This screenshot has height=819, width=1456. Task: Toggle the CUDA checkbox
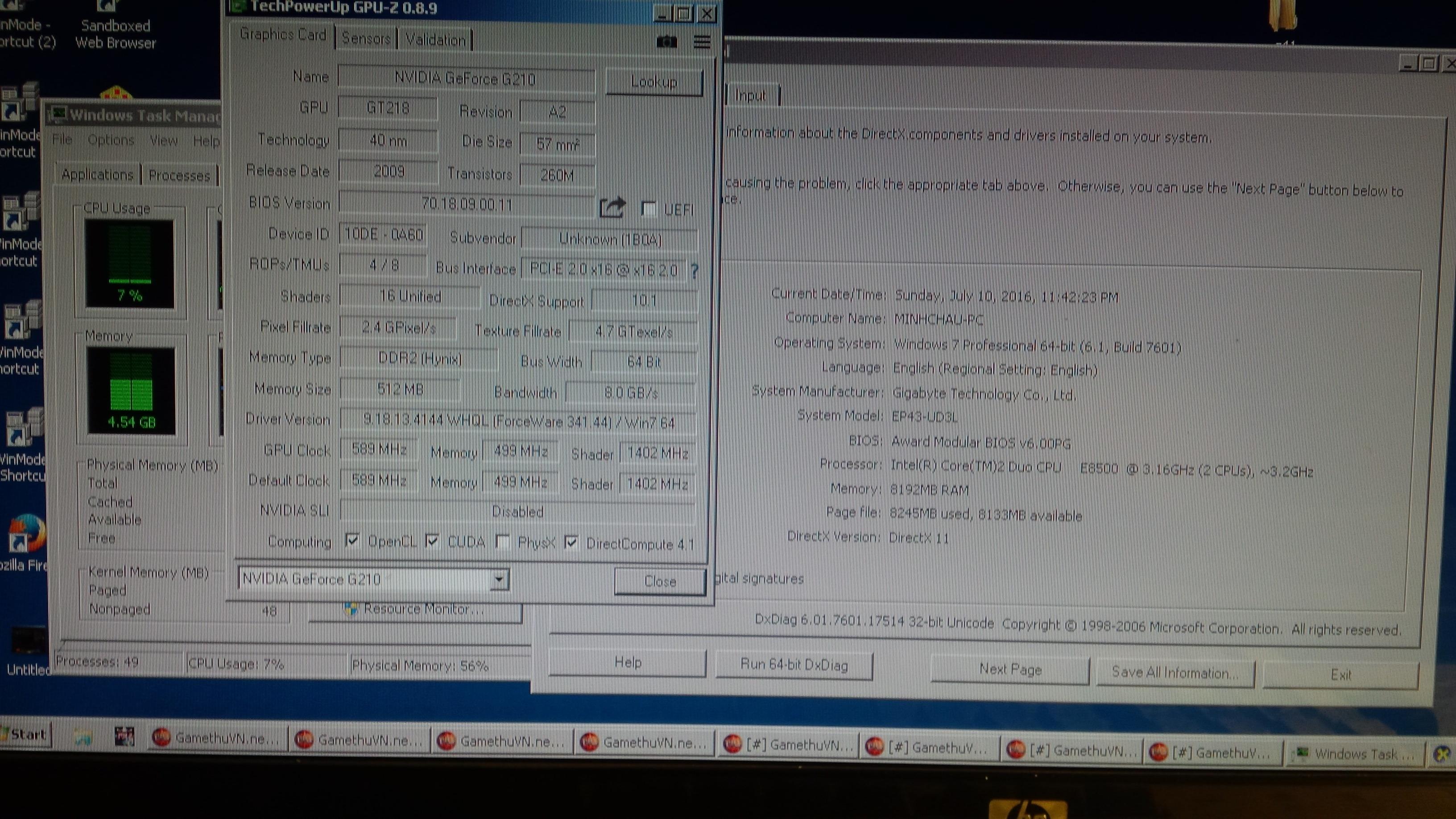click(x=432, y=541)
